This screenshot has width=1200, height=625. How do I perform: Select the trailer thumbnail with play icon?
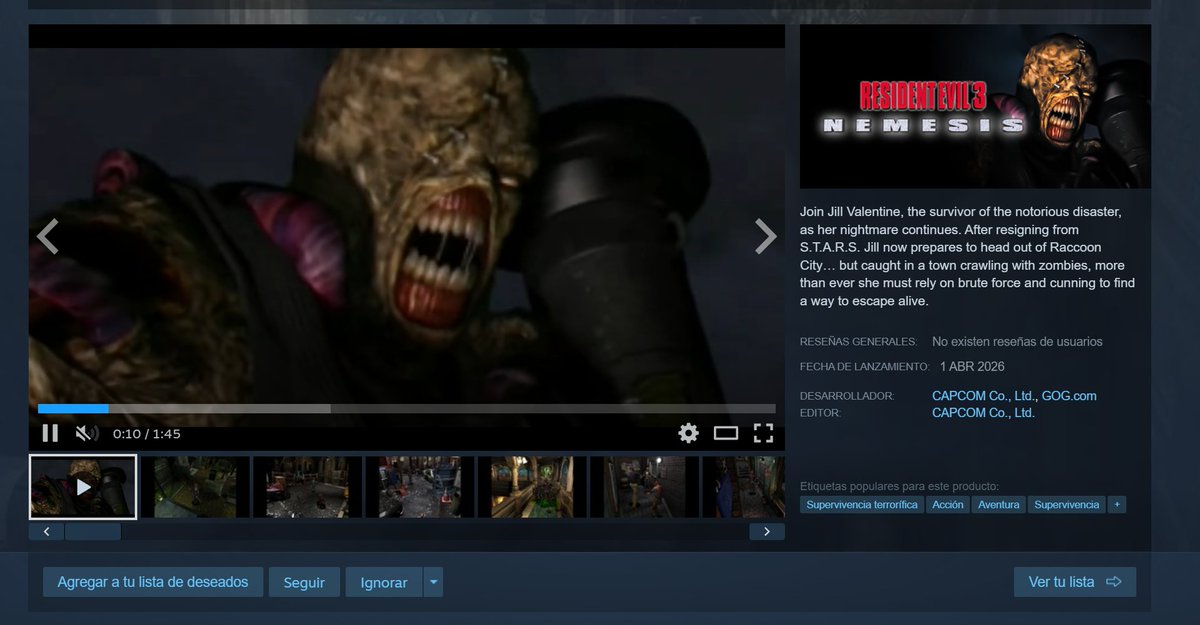tap(83, 487)
